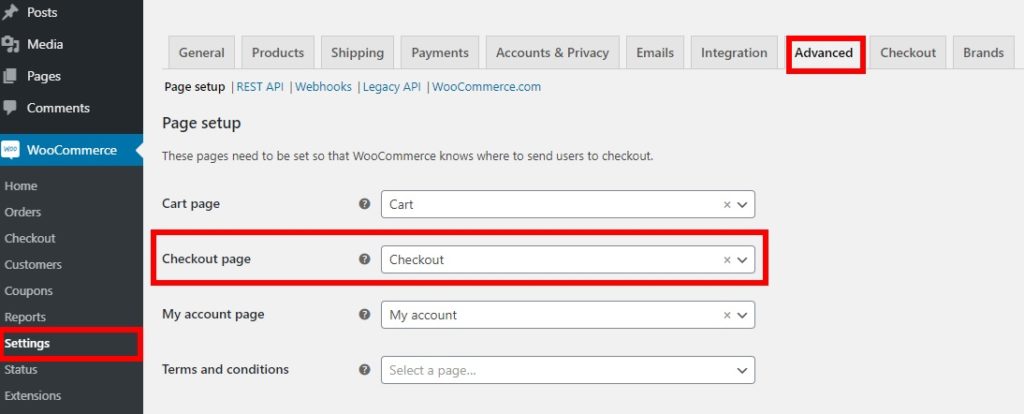The height and width of the screenshot is (414, 1024).
Task: Click help icon beside Checkout page
Action: (x=364, y=259)
